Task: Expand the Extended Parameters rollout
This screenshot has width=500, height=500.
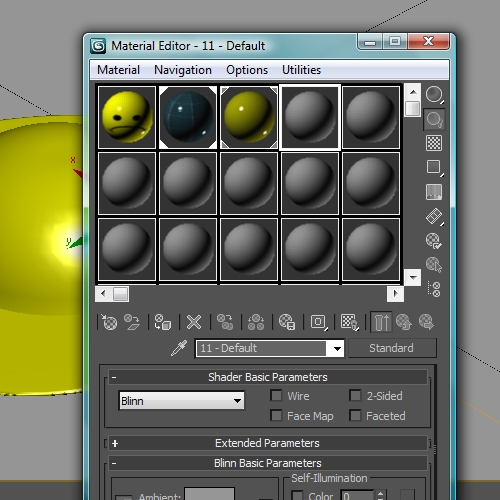Action: (x=268, y=443)
